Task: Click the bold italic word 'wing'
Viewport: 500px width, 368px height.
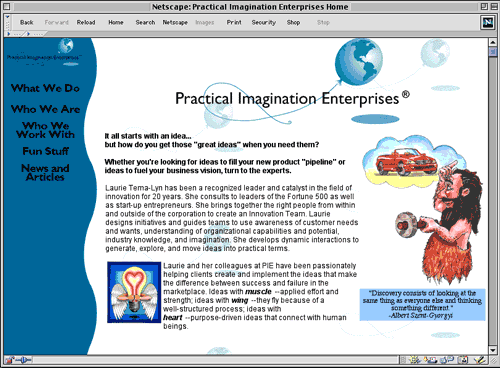Action: tap(240, 300)
